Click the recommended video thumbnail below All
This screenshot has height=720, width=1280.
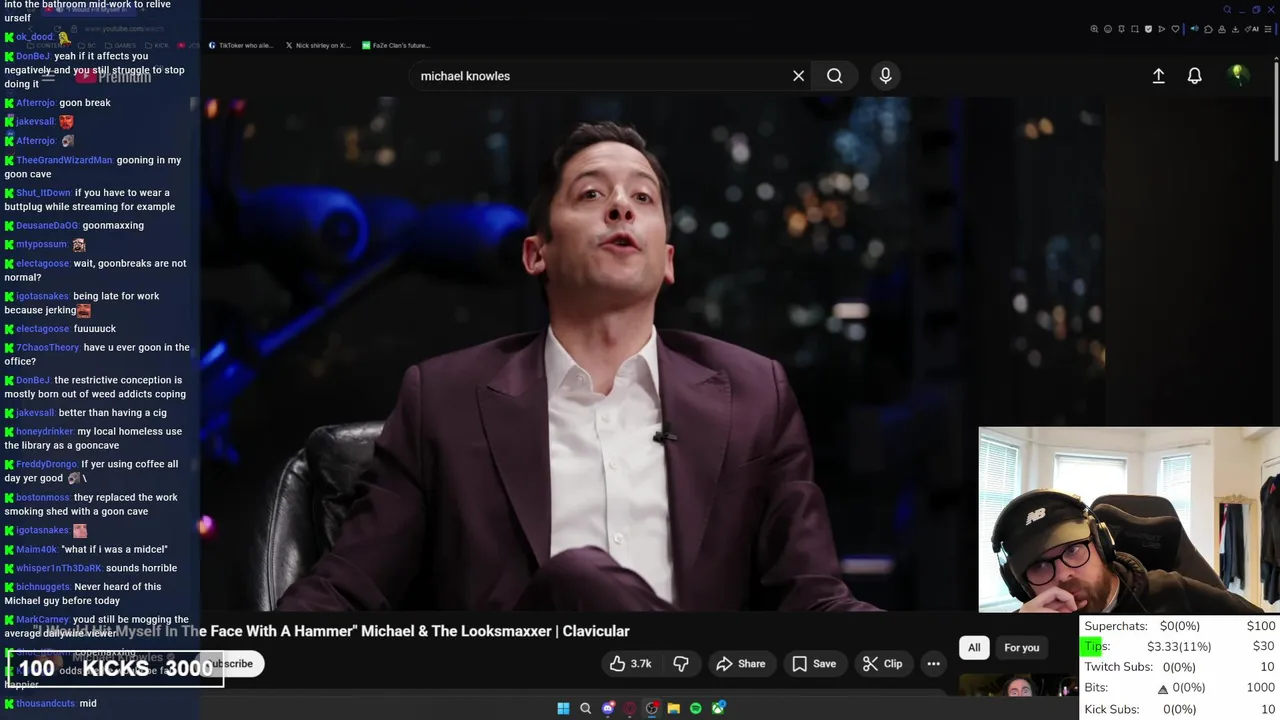point(1017,685)
